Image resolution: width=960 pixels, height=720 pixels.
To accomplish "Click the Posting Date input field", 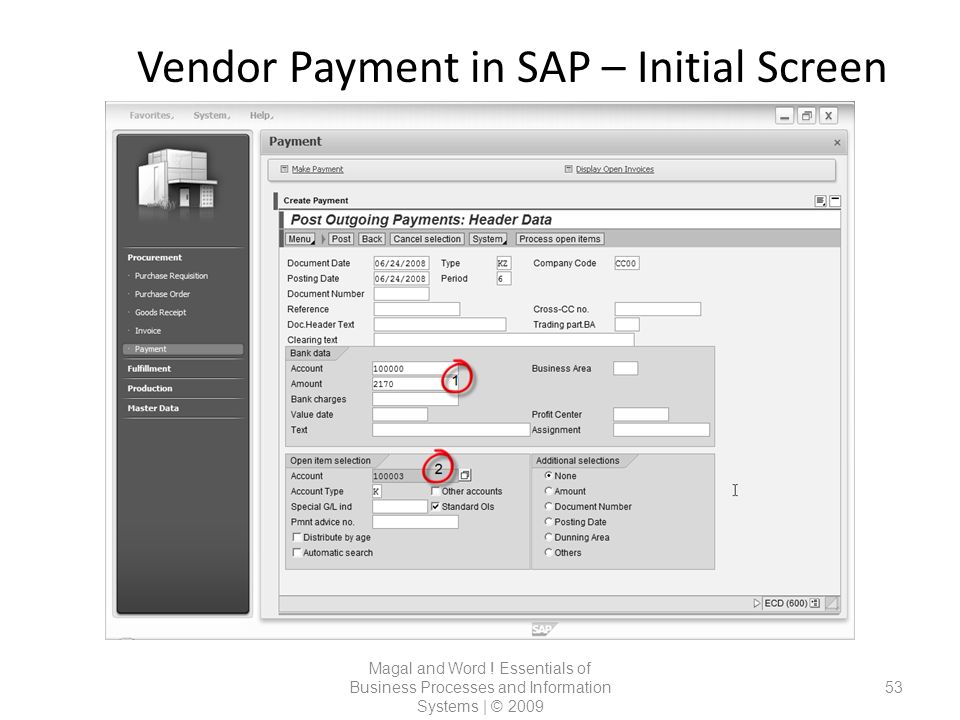I will point(401,279).
